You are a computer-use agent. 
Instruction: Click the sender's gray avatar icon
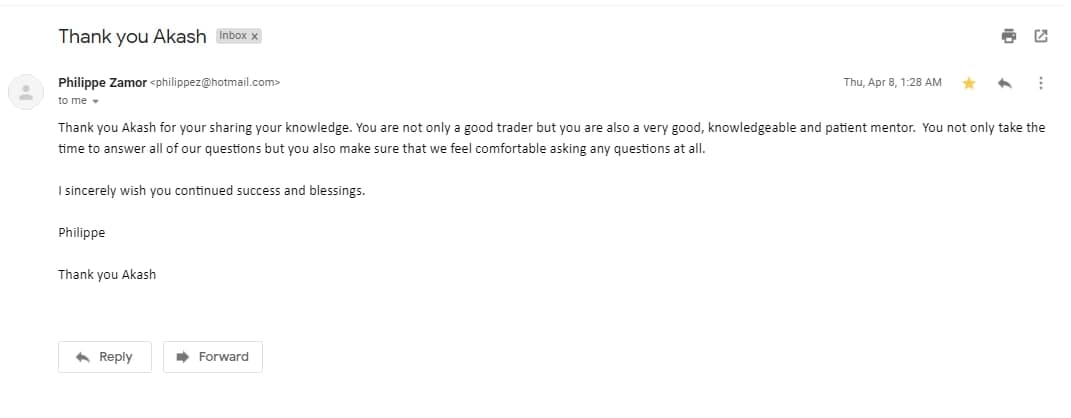25,92
